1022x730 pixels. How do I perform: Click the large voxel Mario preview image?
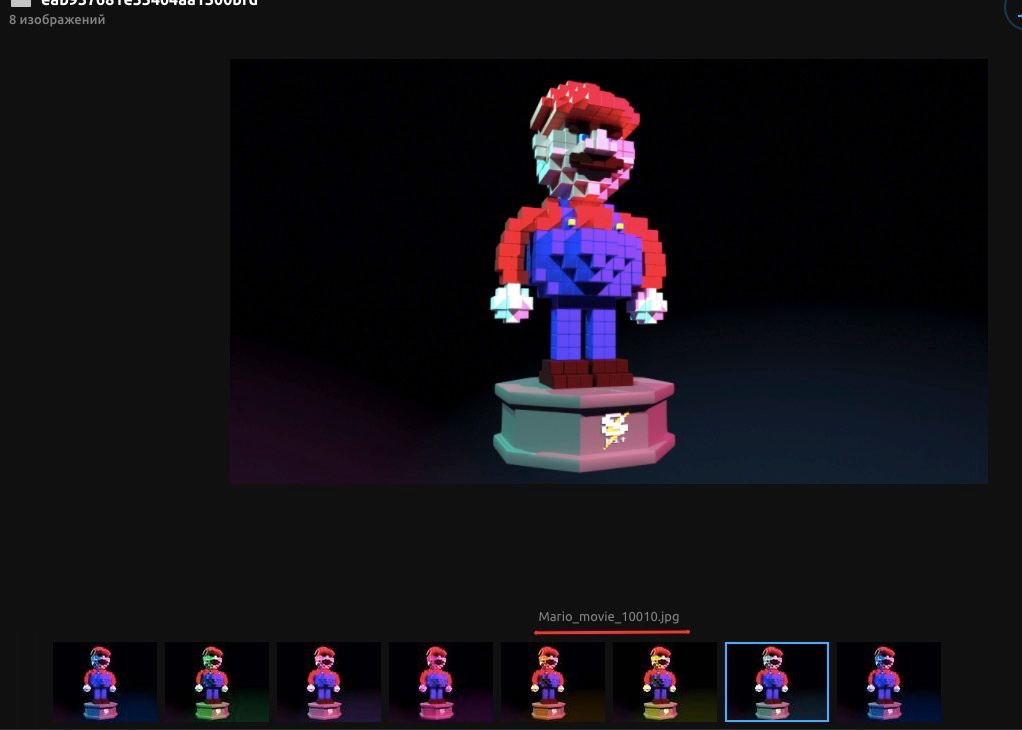[x=609, y=271]
